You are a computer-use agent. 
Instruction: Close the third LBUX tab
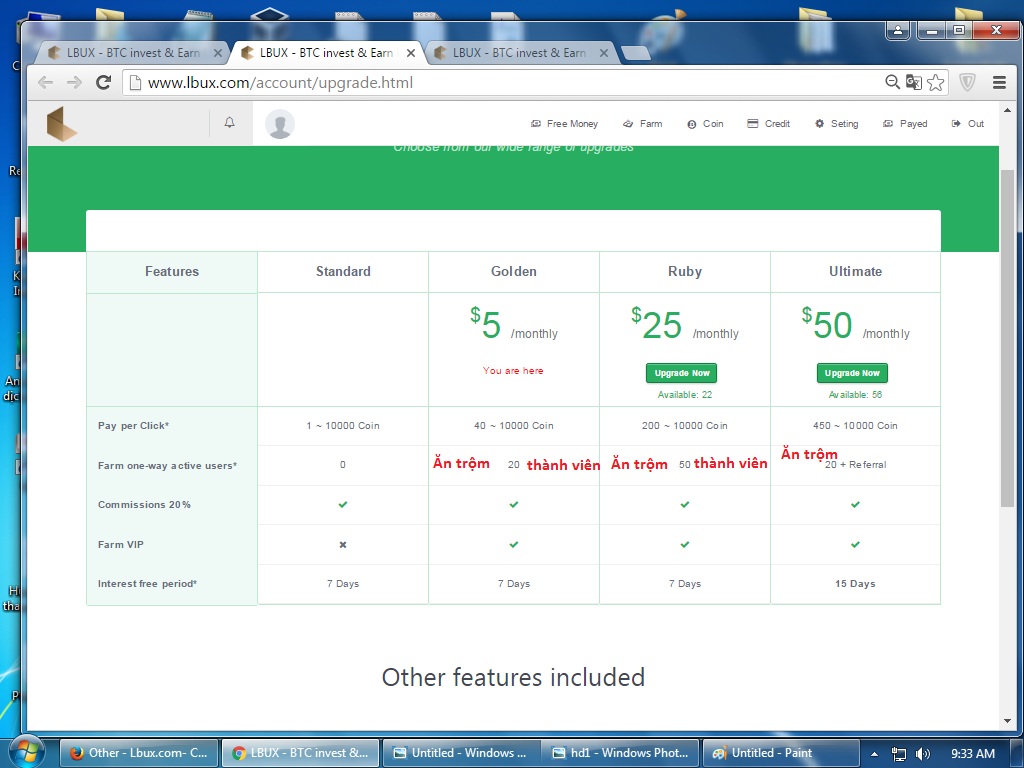coord(603,53)
